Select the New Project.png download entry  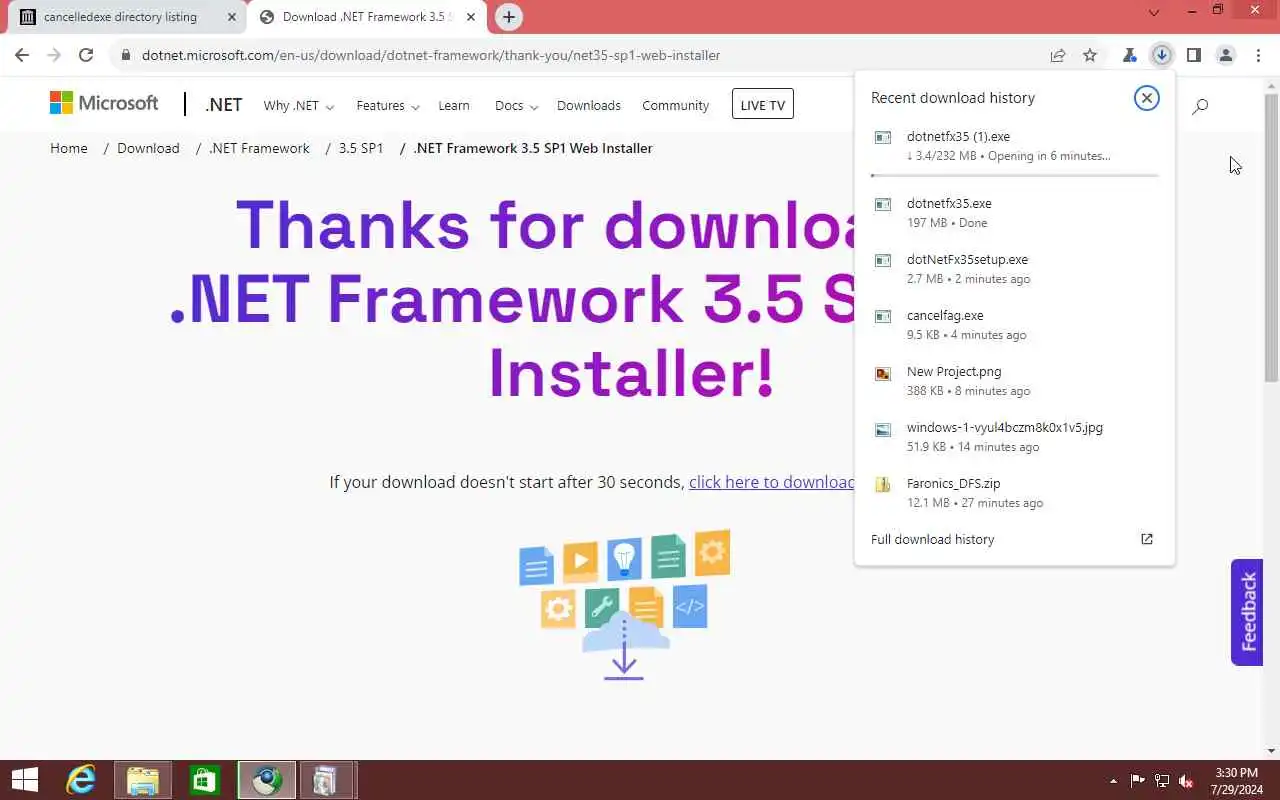click(x=1014, y=381)
